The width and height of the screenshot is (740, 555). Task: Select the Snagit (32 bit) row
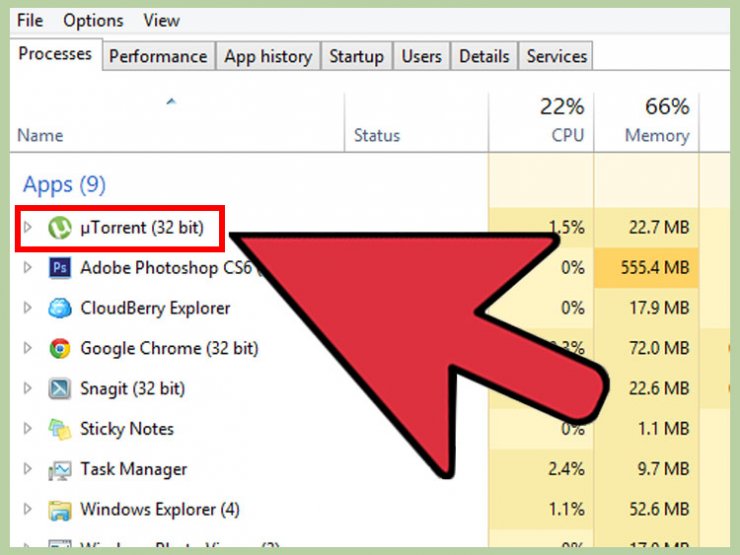[370, 388]
